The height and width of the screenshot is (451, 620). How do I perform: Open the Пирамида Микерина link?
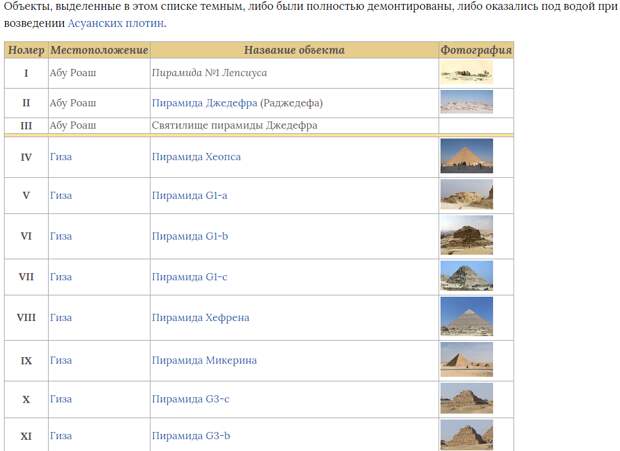pos(204,360)
